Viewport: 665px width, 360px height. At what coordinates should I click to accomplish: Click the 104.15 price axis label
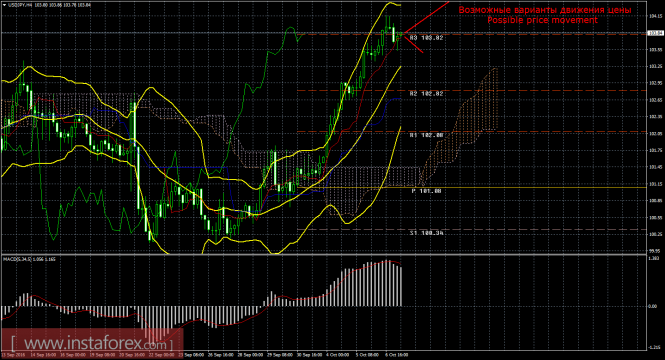pos(656,16)
